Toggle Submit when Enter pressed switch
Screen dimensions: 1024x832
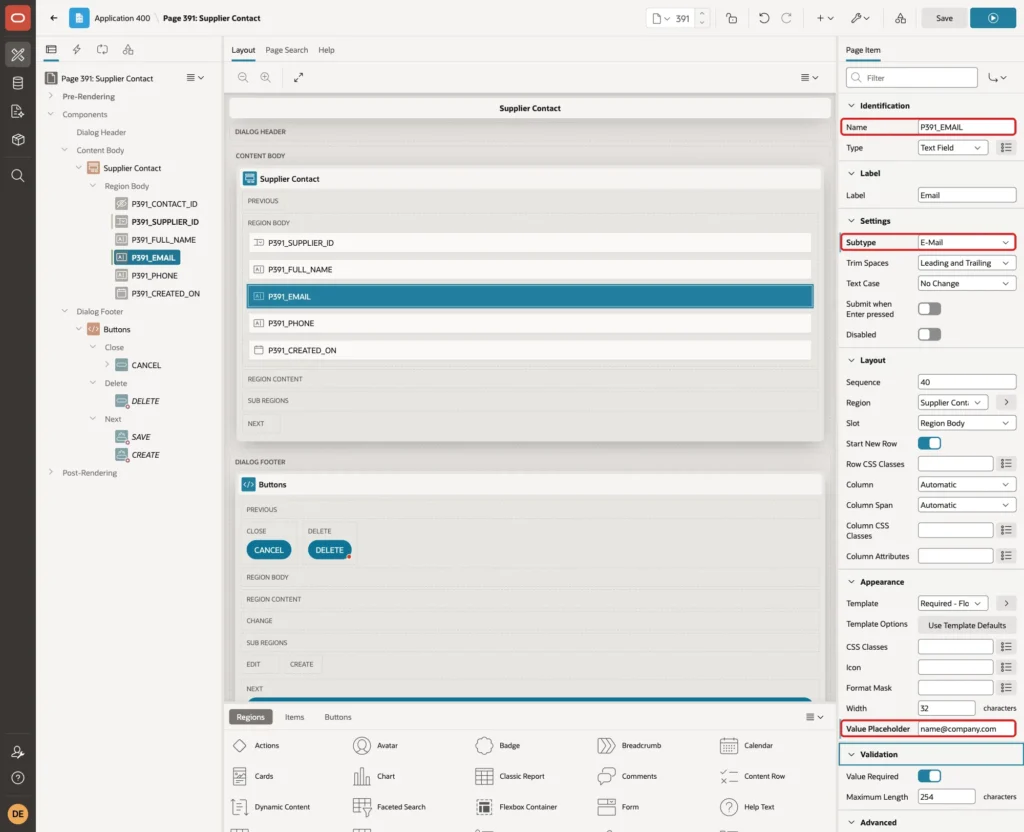929,309
